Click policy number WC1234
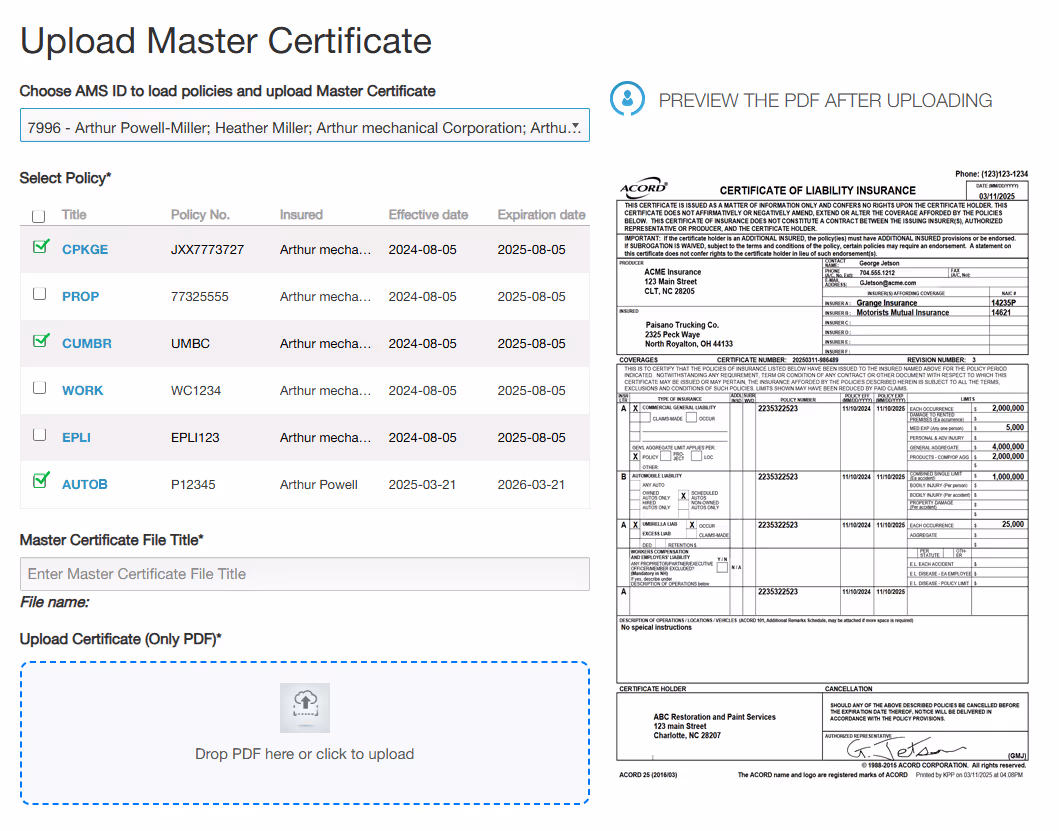 pyautogui.click(x=196, y=391)
